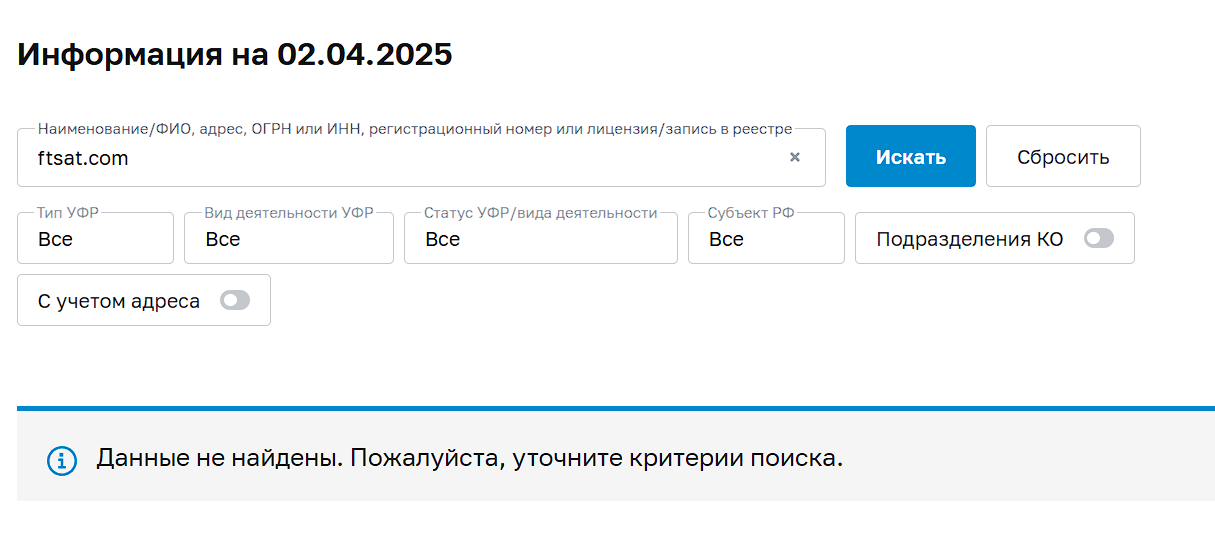
Task: Click the blue divider line above the notice
Action: point(615,408)
